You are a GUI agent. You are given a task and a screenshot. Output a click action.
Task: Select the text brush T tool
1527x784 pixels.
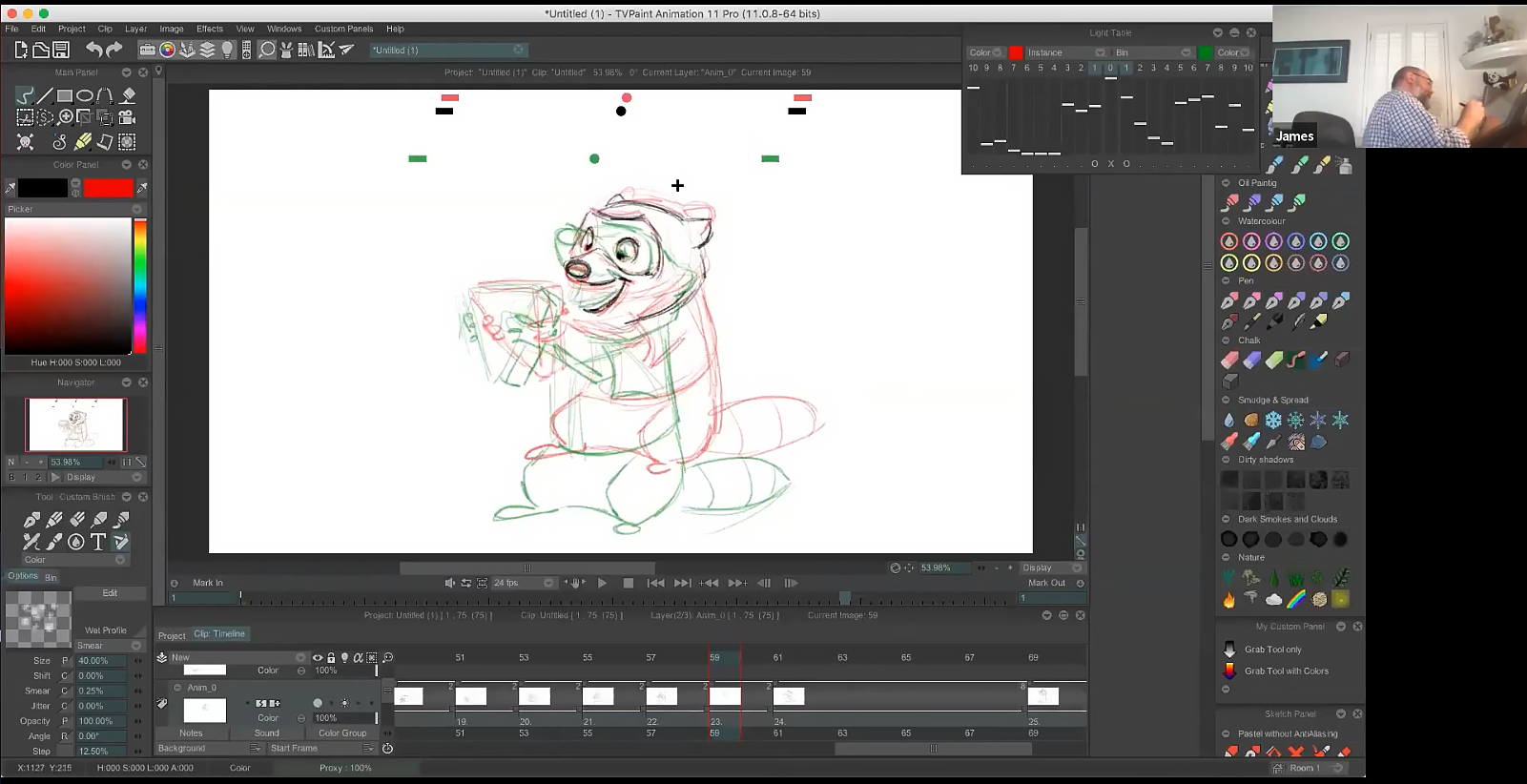pos(98,542)
